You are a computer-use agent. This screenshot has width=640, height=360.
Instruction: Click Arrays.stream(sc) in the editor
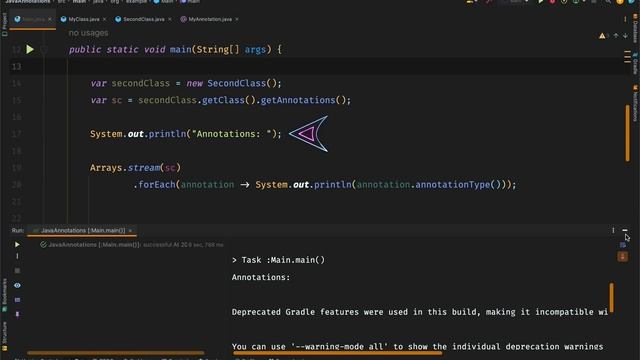[x=135, y=168]
